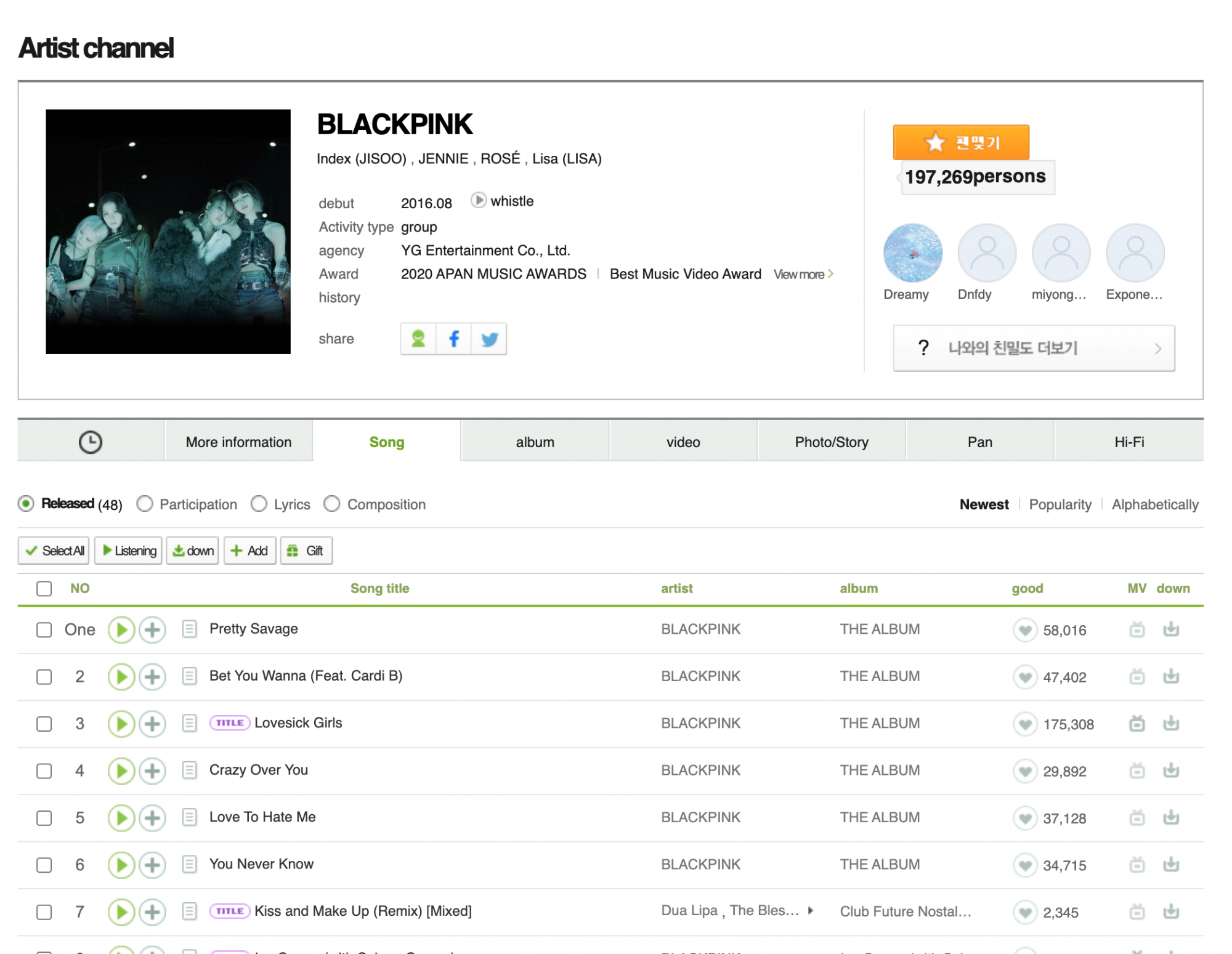This screenshot has height=954, width=1232.
Task: Switch to the album tab
Action: click(535, 442)
